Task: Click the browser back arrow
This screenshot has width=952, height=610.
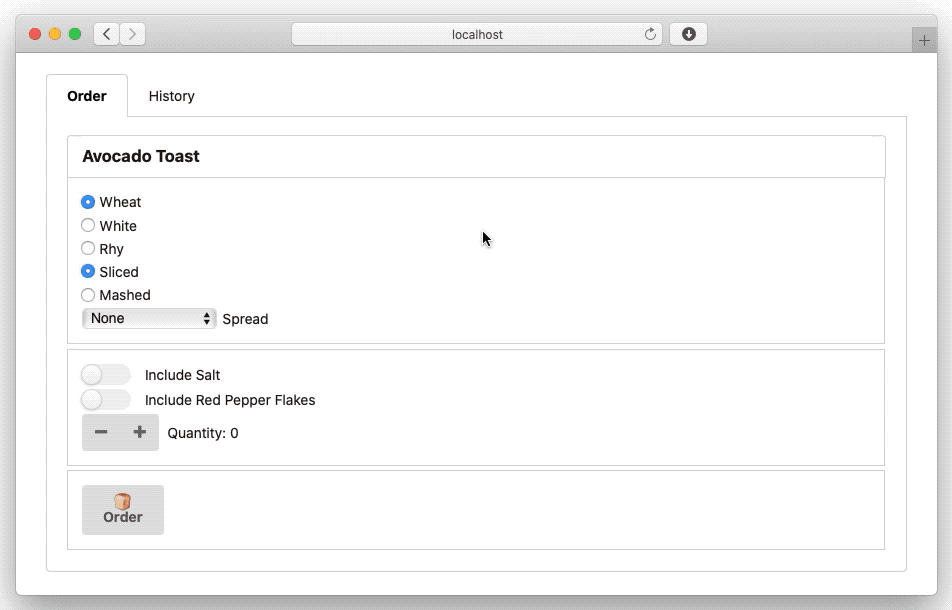Action: [107, 34]
